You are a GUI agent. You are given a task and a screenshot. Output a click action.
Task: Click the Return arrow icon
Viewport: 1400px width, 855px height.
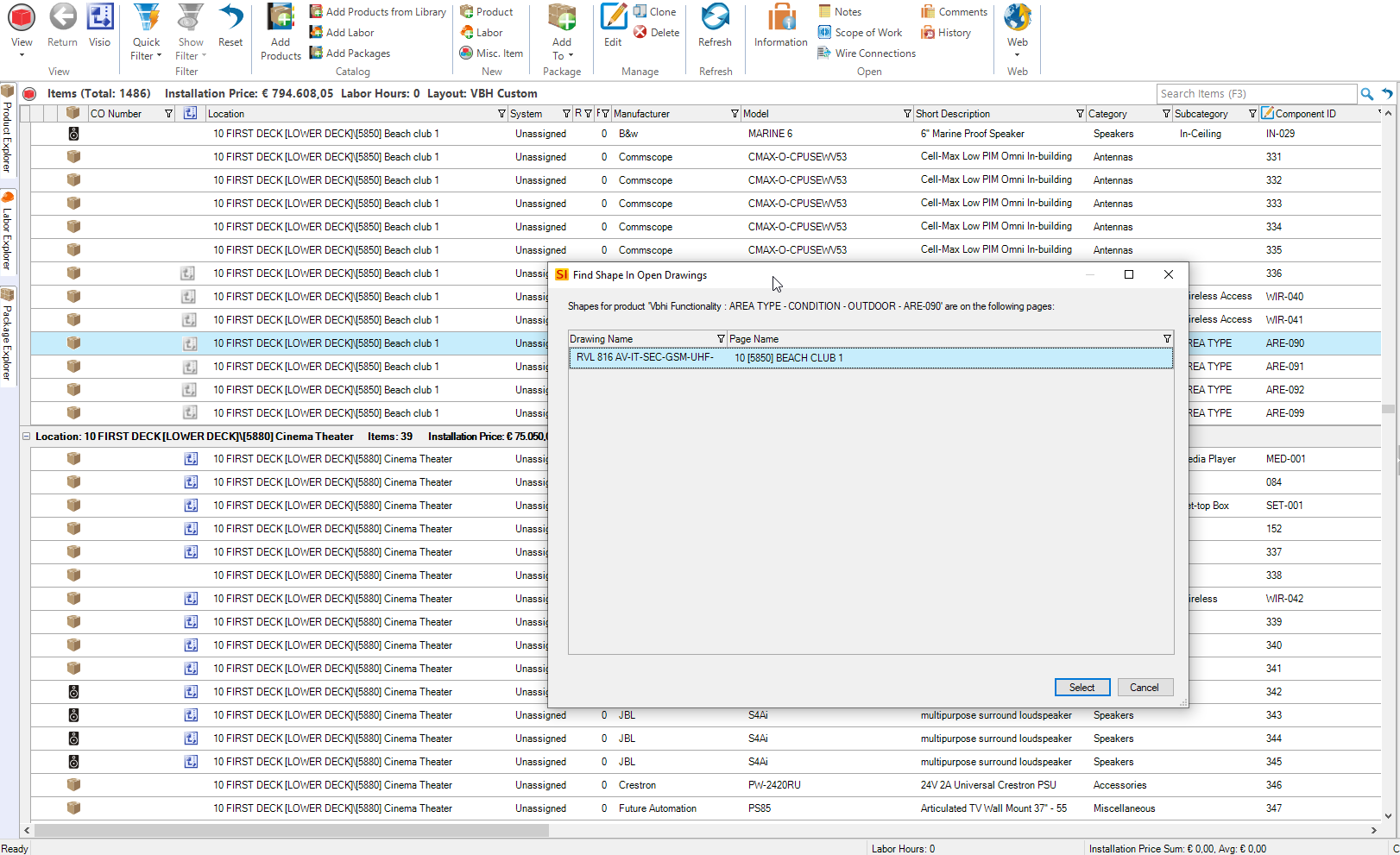coord(62,17)
